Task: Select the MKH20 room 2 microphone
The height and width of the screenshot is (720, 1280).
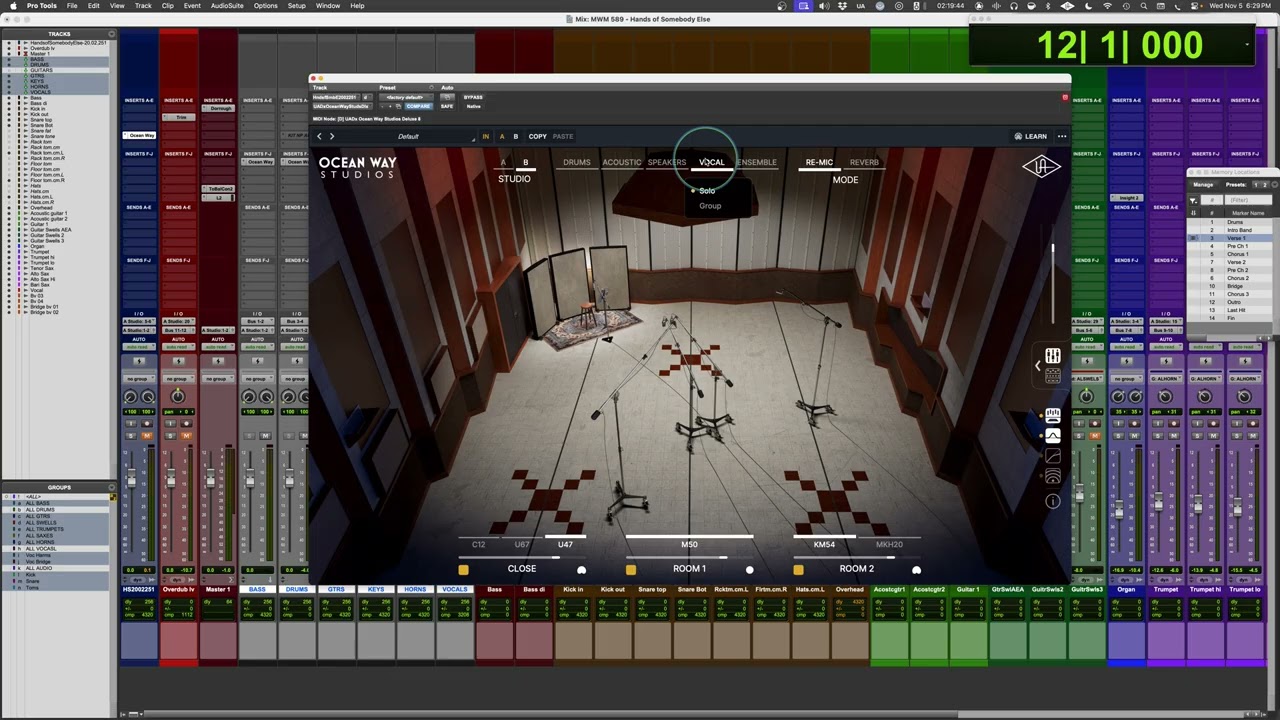Action: coord(889,545)
